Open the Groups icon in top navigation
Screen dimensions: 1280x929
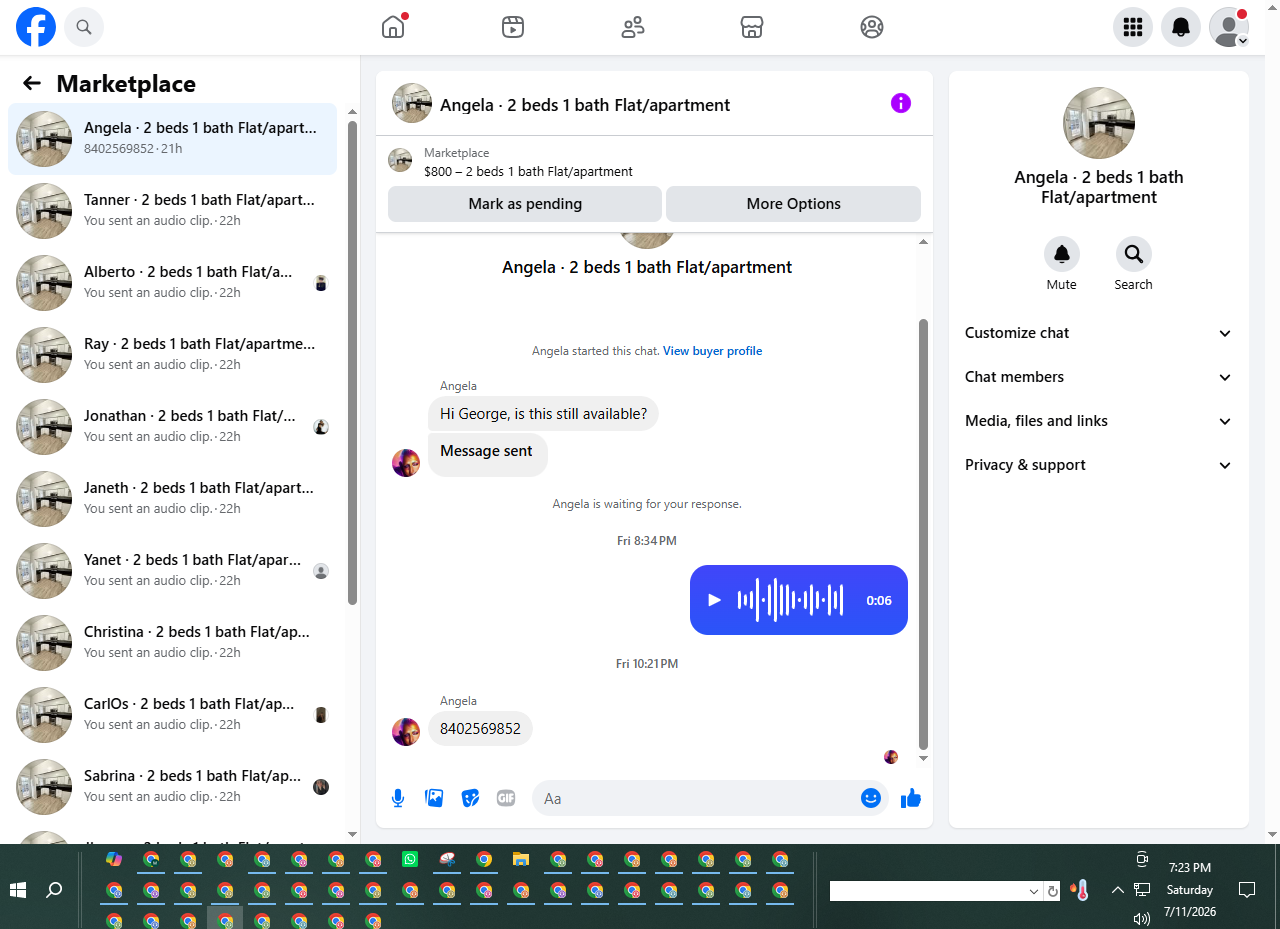click(x=872, y=27)
